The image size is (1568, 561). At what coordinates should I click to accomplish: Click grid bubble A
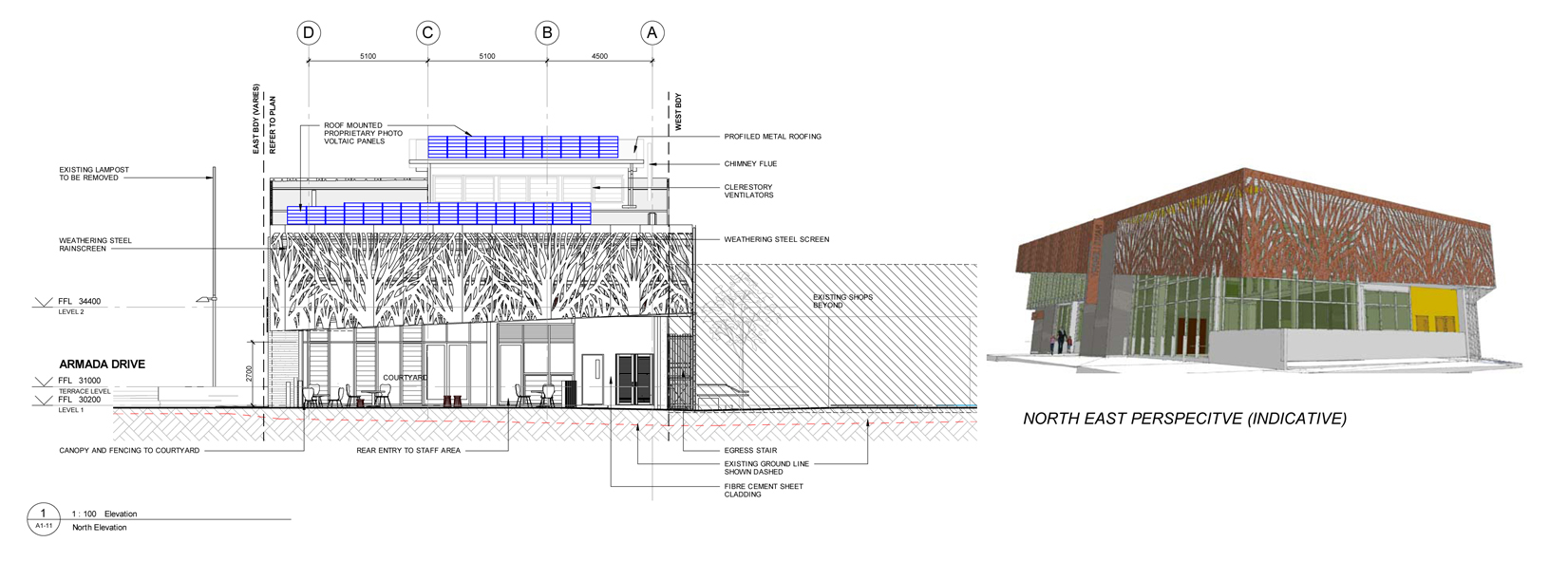tap(652, 33)
